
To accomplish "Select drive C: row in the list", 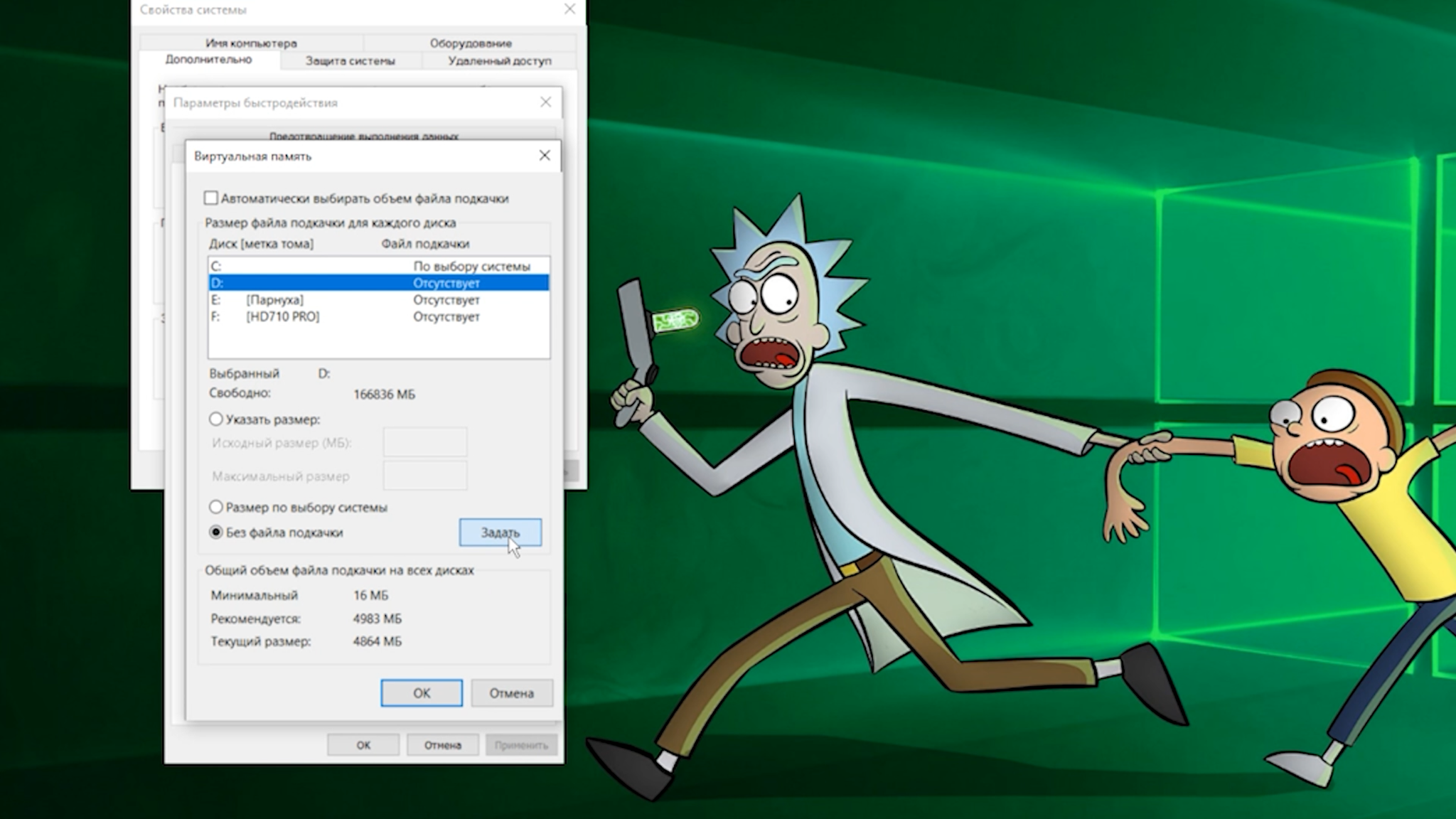I will pos(379,266).
